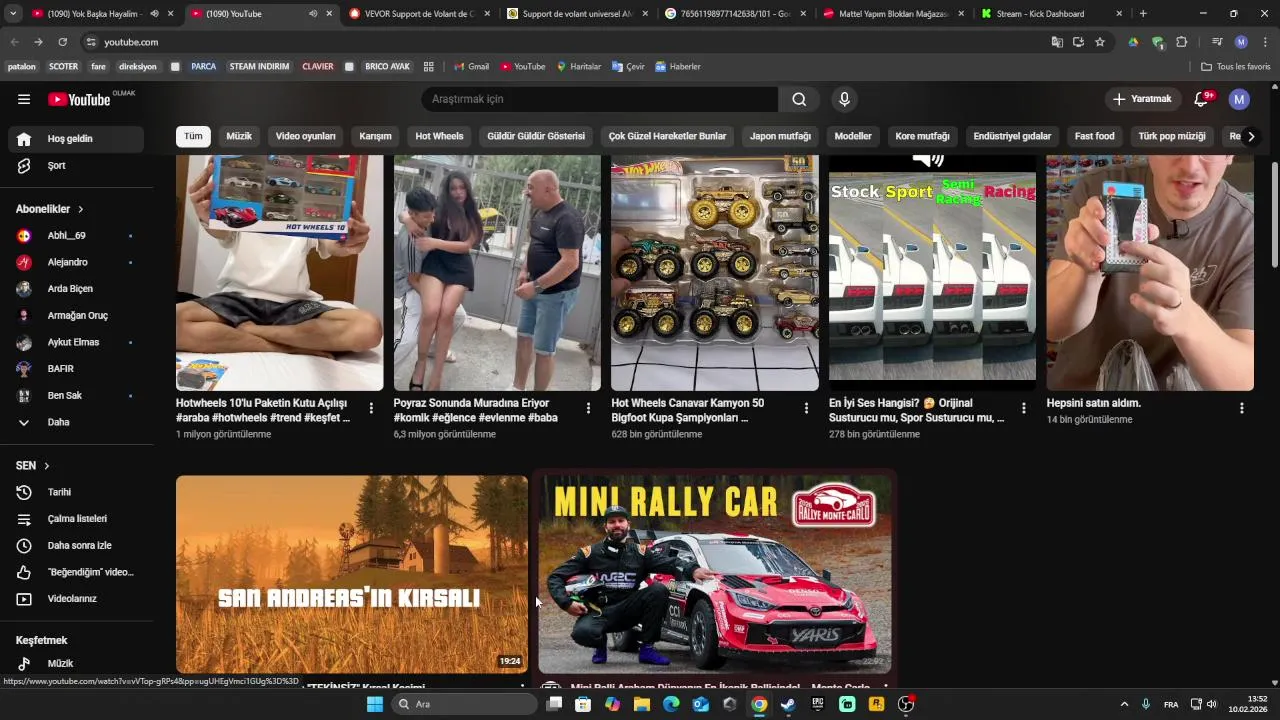Viewport: 1280px width, 720px height.
Task: Open Tarihi history in sidebar
Action: click(x=76, y=492)
